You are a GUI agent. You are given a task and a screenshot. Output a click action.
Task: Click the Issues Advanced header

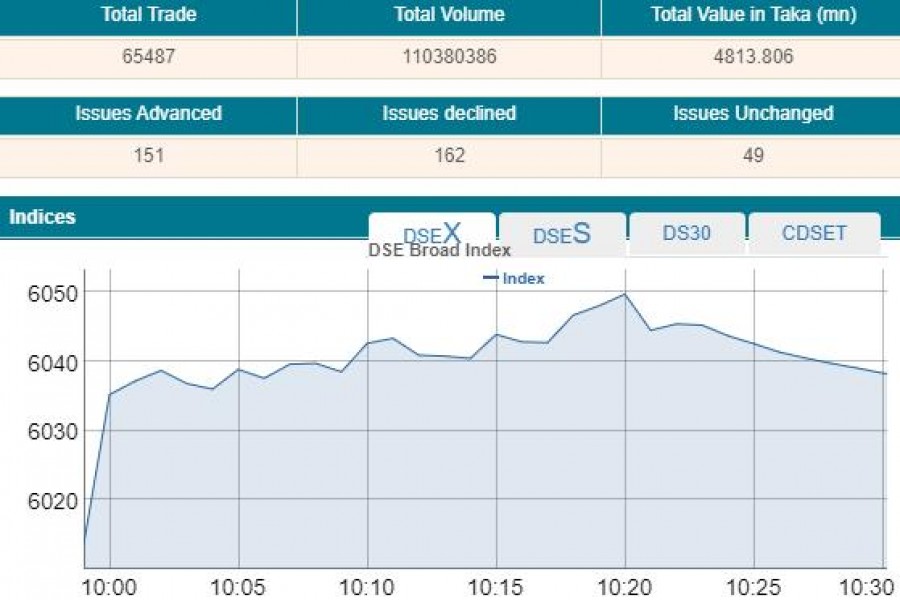[148, 113]
